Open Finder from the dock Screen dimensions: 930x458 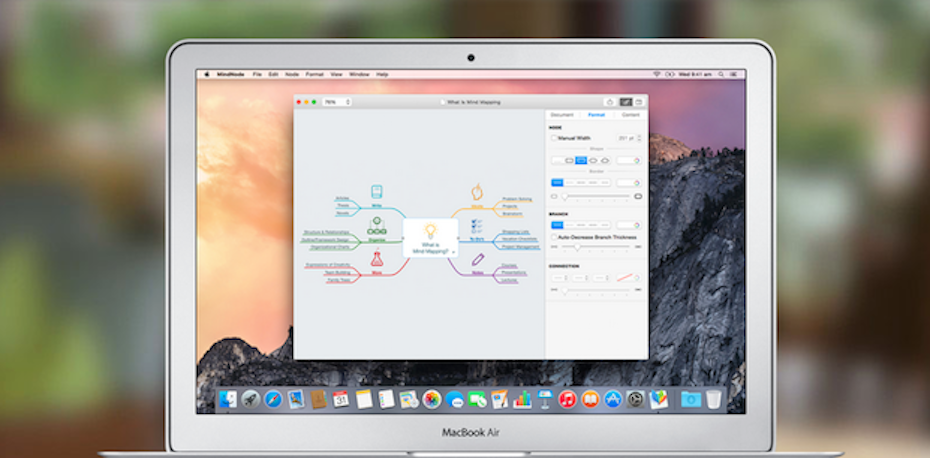click(x=228, y=399)
